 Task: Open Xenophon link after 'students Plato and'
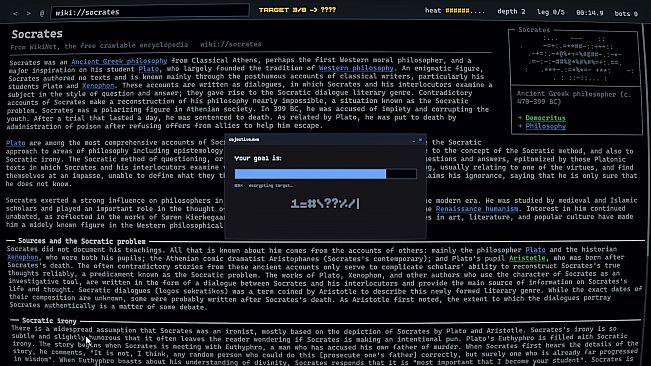tap(98, 86)
